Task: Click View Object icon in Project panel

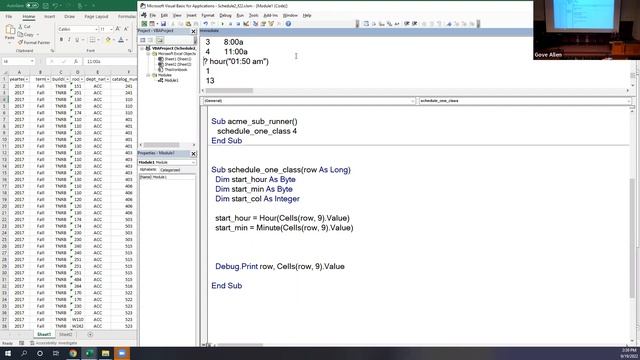Action: tap(151, 40)
